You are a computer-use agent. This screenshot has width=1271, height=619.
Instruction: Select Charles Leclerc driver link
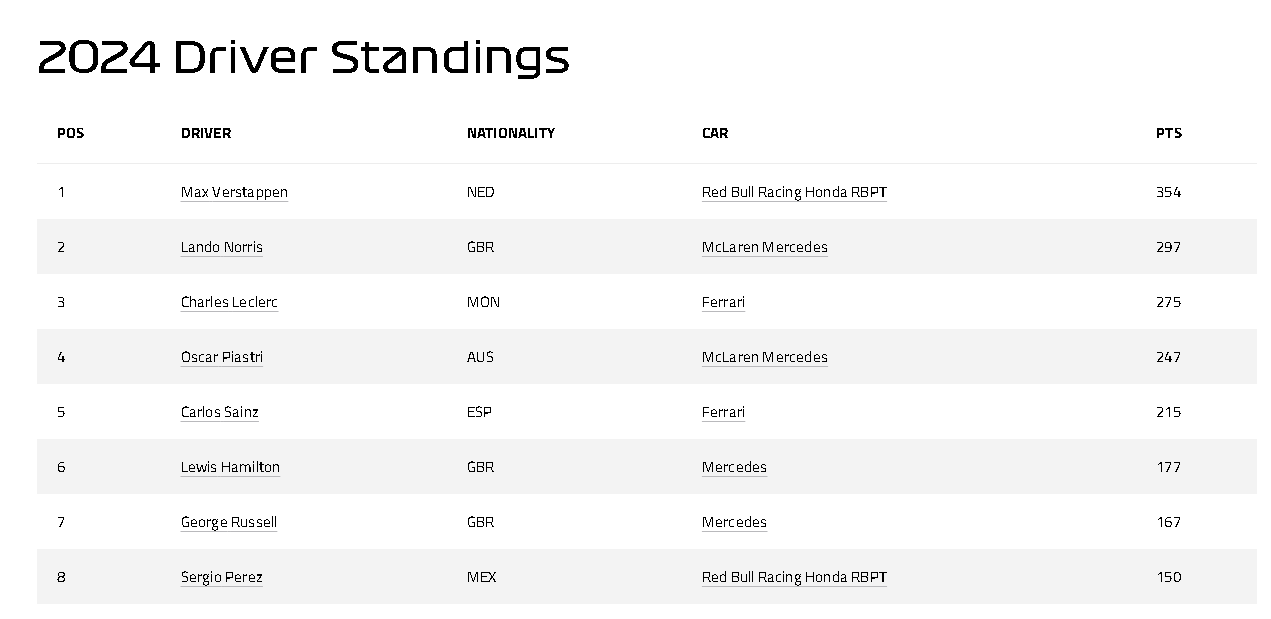pyautogui.click(x=229, y=302)
